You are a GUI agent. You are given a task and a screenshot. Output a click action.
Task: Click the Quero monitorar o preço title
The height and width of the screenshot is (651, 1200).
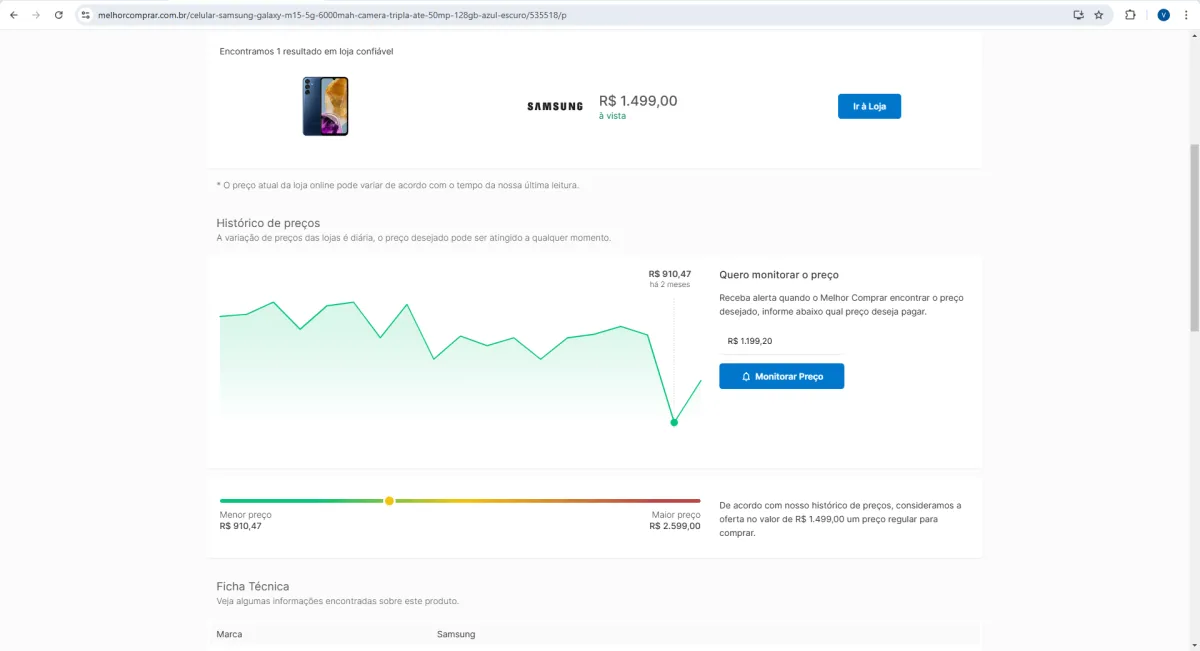(x=779, y=274)
